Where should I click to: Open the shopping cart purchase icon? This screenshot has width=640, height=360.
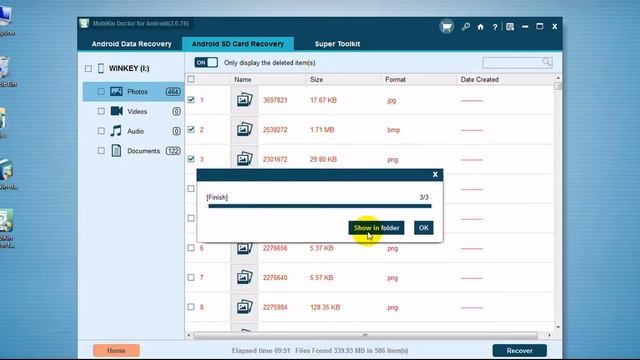pyautogui.click(x=447, y=27)
